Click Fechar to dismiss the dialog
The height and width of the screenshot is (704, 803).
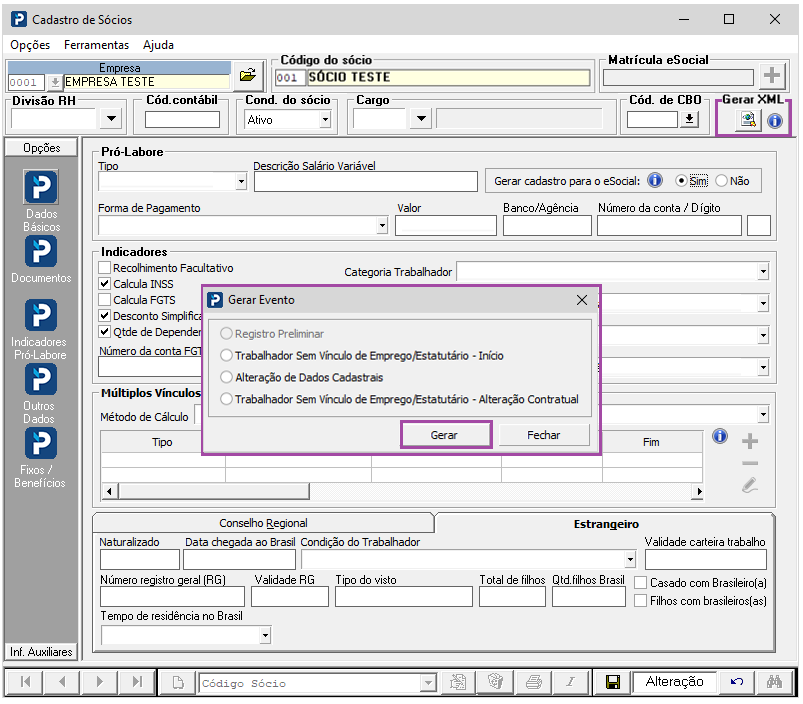coord(544,435)
